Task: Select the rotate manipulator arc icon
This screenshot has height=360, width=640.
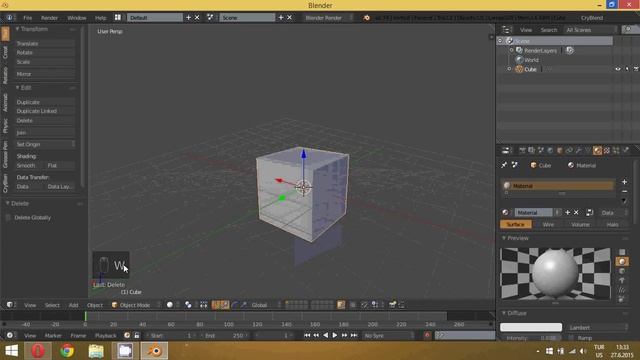Action: tap(235, 305)
